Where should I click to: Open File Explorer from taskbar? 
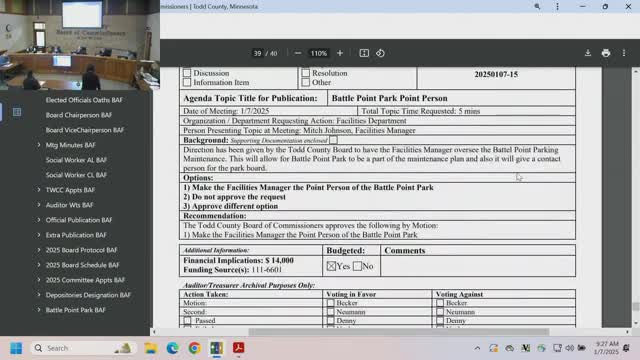(x=151, y=348)
